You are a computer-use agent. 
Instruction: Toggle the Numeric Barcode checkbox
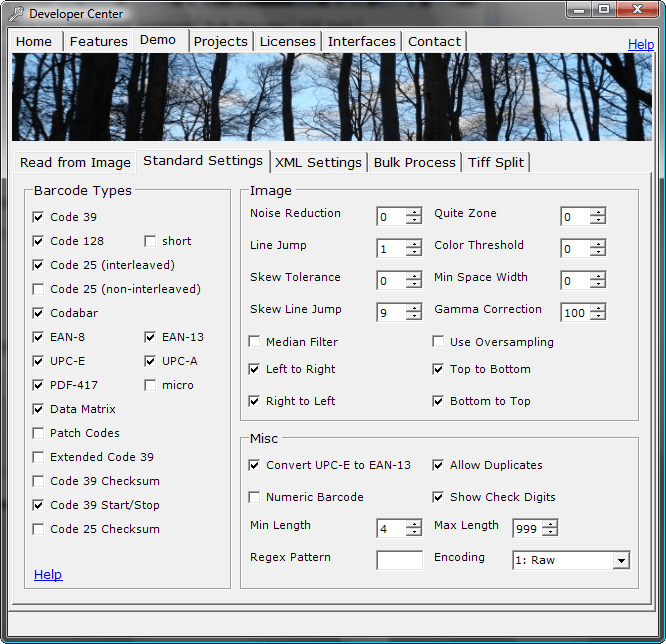[254, 497]
